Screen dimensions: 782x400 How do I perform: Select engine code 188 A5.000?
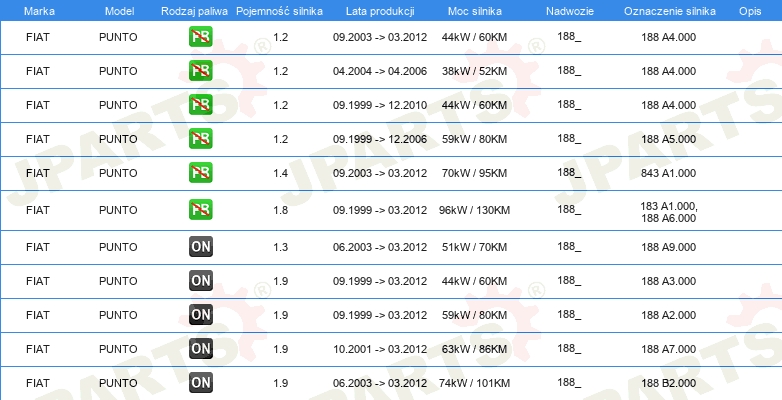[x=668, y=139]
